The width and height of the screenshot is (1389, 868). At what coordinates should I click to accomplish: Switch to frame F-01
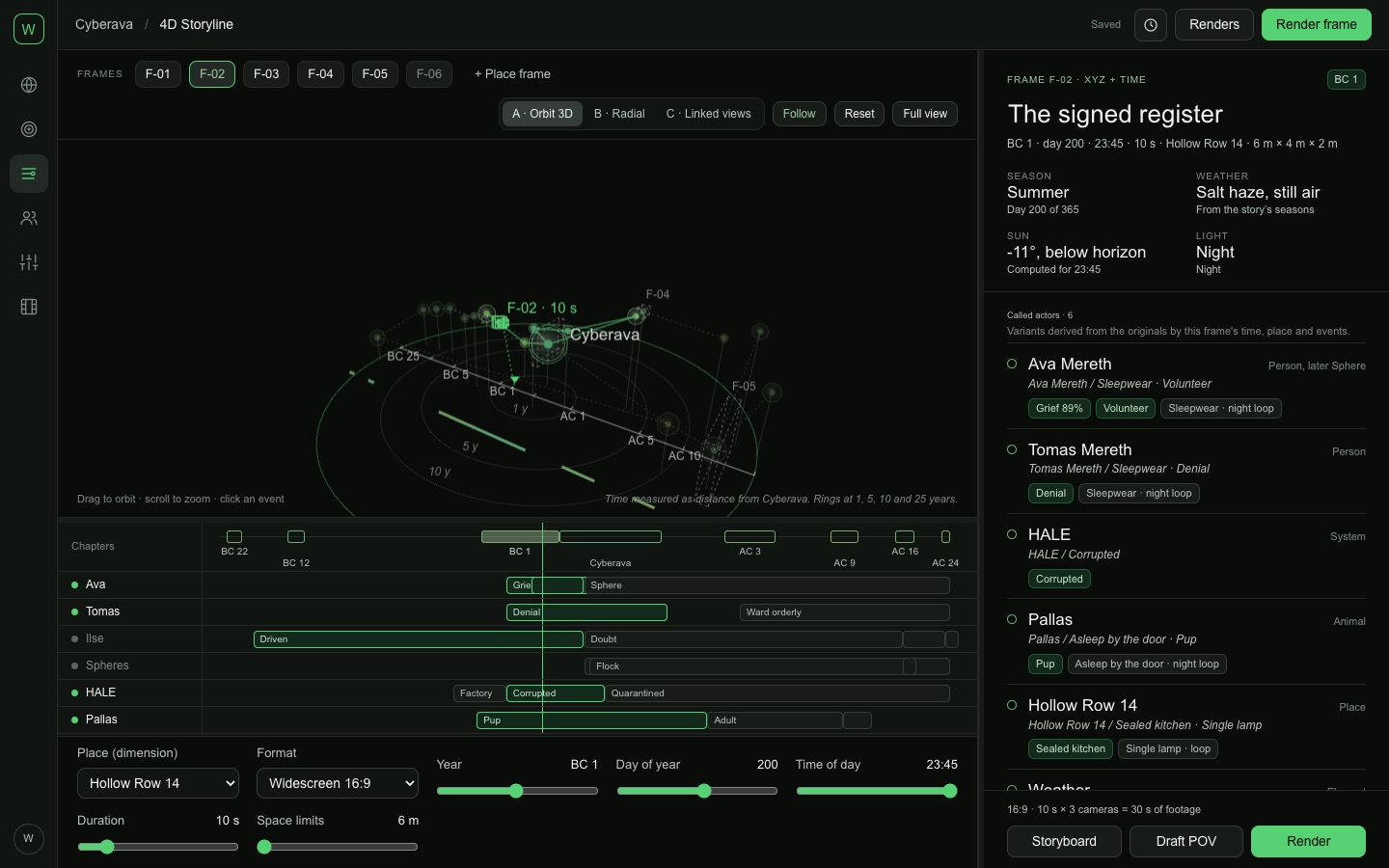(157, 74)
